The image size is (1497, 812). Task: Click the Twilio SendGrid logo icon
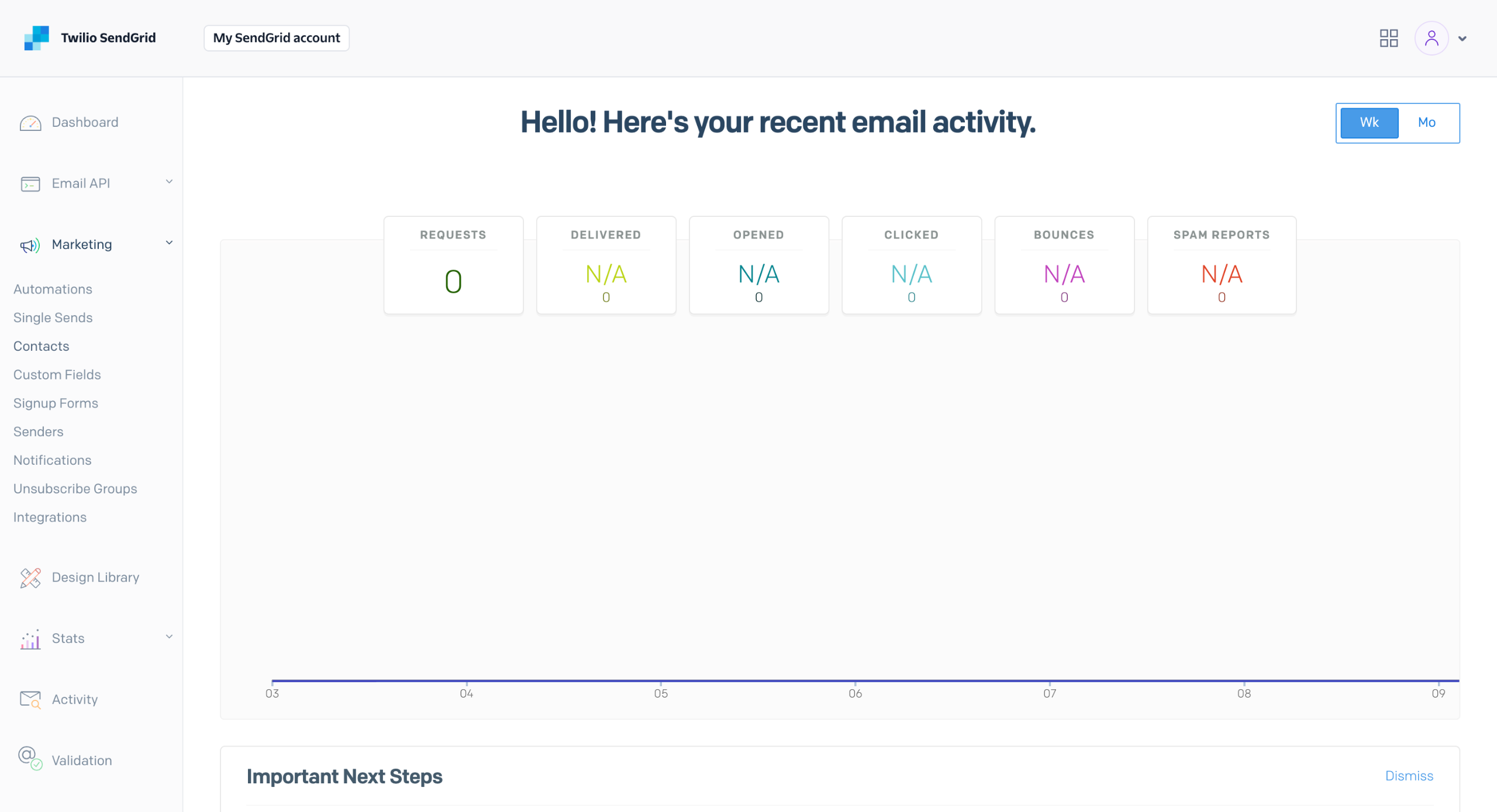pyautogui.click(x=36, y=38)
